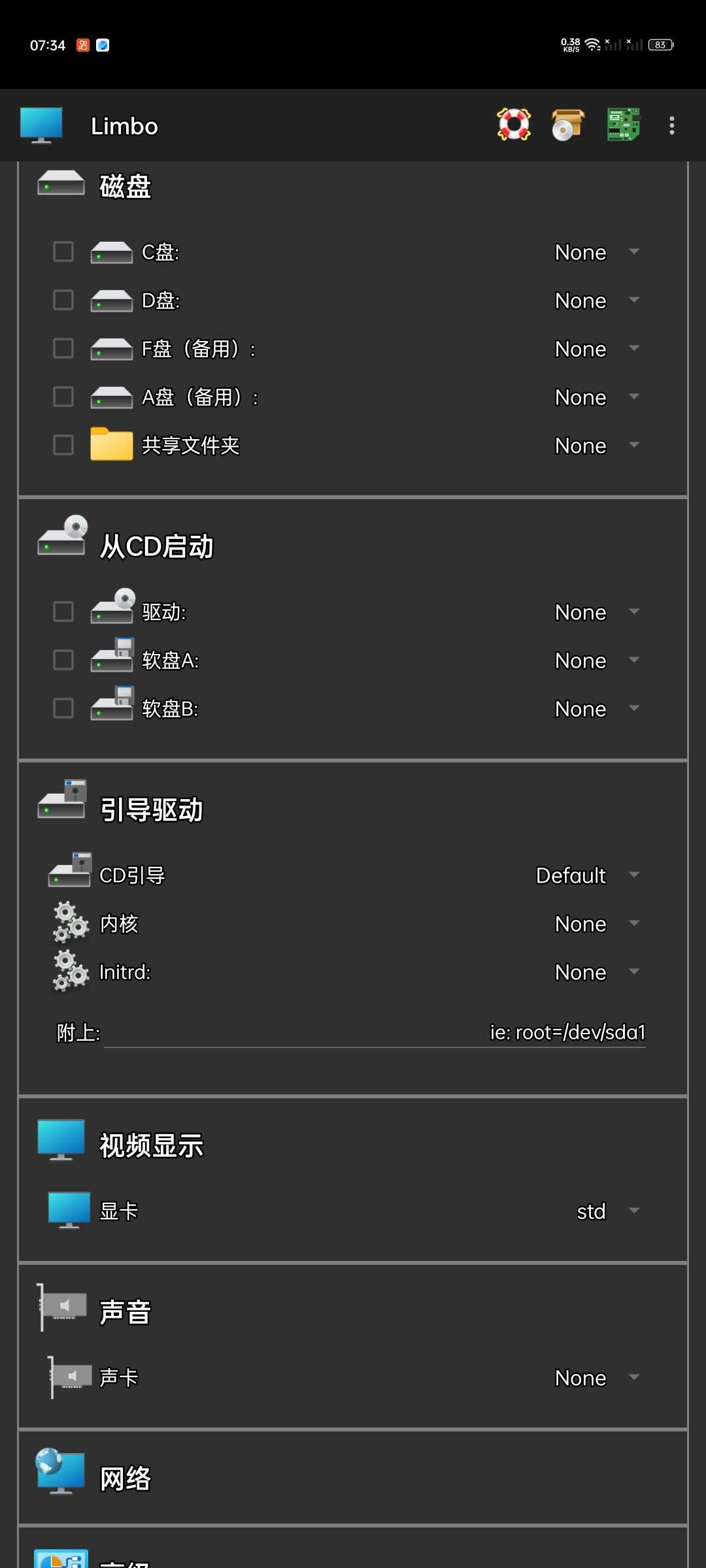Tap the yellow shared folder icon
The image size is (706, 1568).
click(112, 445)
